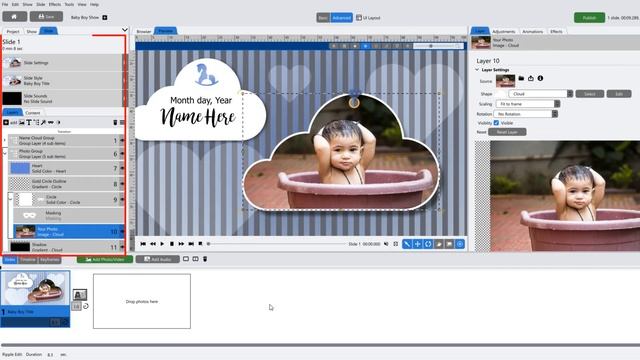Open the Shape Cloud dropdown
The image size is (640, 360).
[541, 94]
